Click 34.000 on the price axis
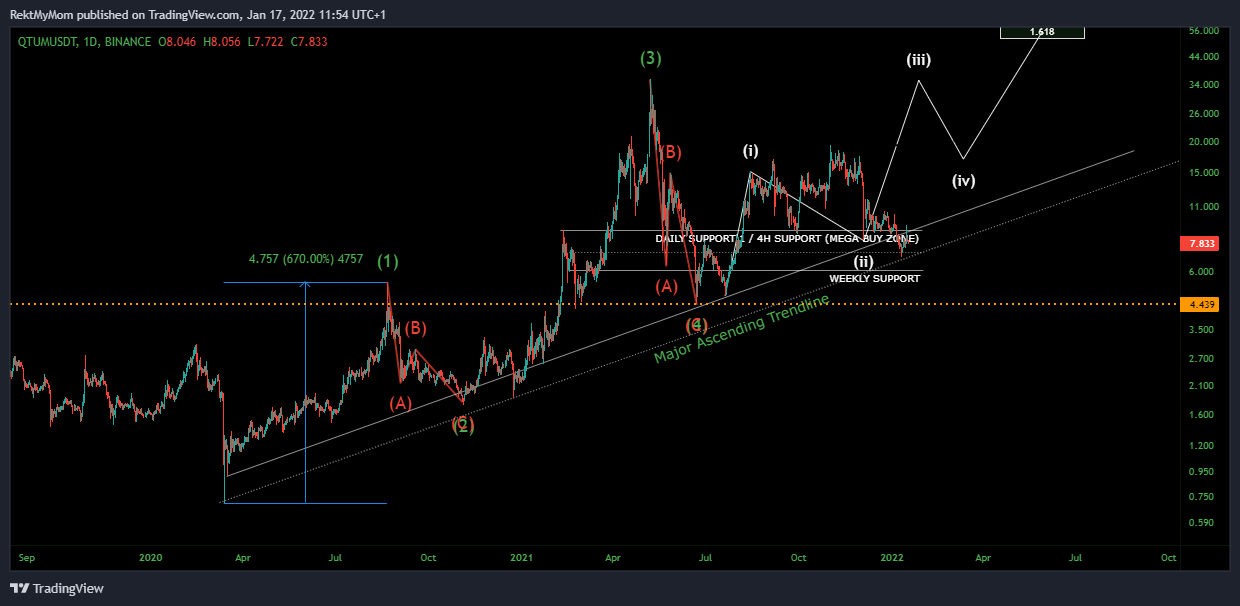1240x606 pixels. coord(1203,85)
